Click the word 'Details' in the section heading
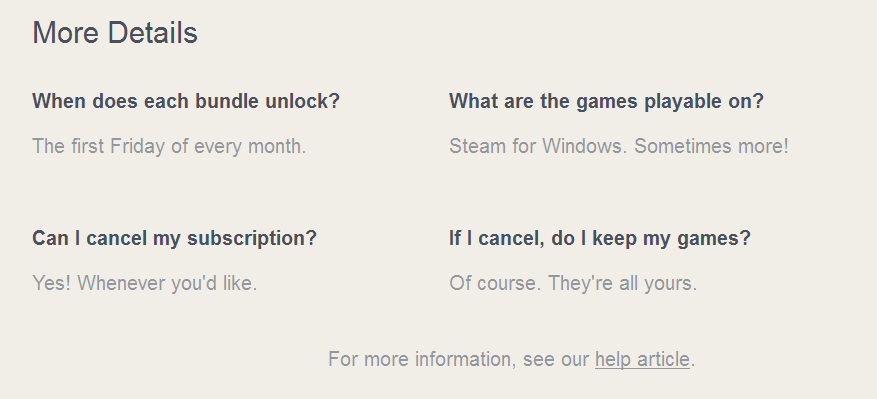The height and width of the screenshot is (399, 877). 153,33
